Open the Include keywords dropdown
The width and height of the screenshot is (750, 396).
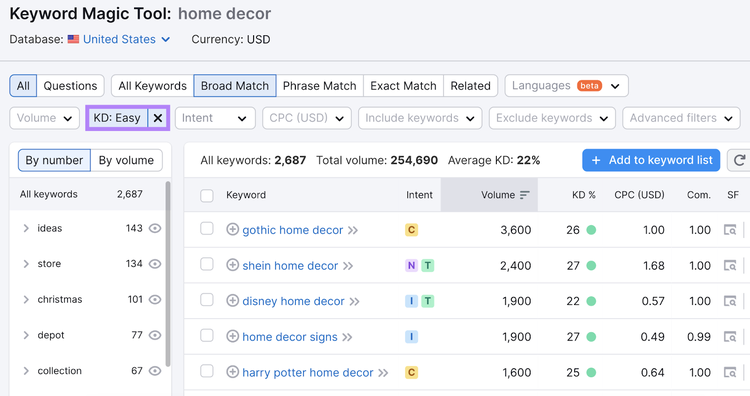tap(420, 118)
